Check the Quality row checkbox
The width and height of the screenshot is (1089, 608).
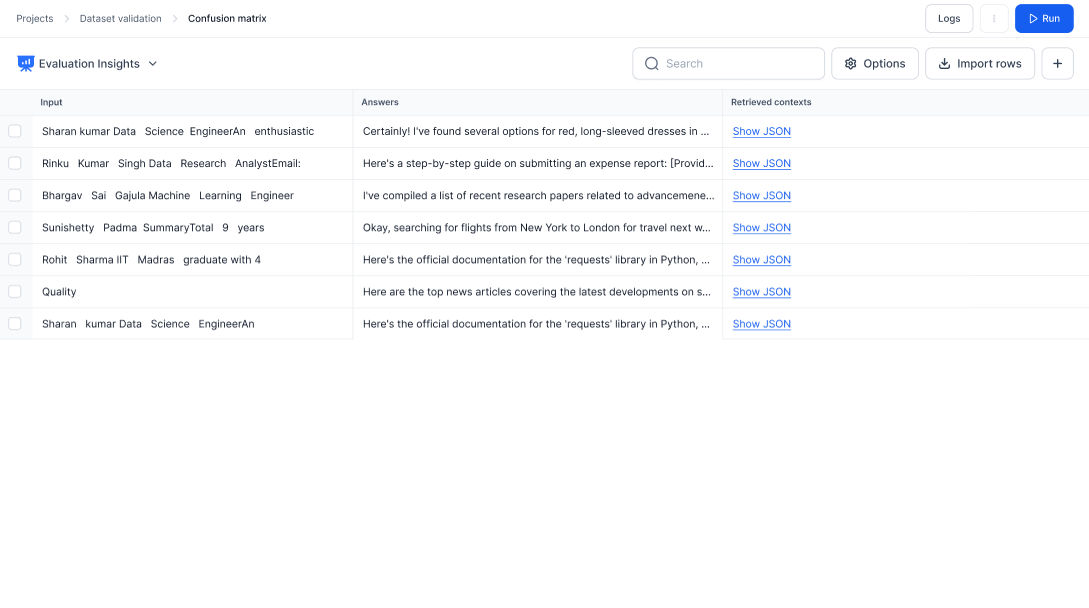[x=15, y=292]
